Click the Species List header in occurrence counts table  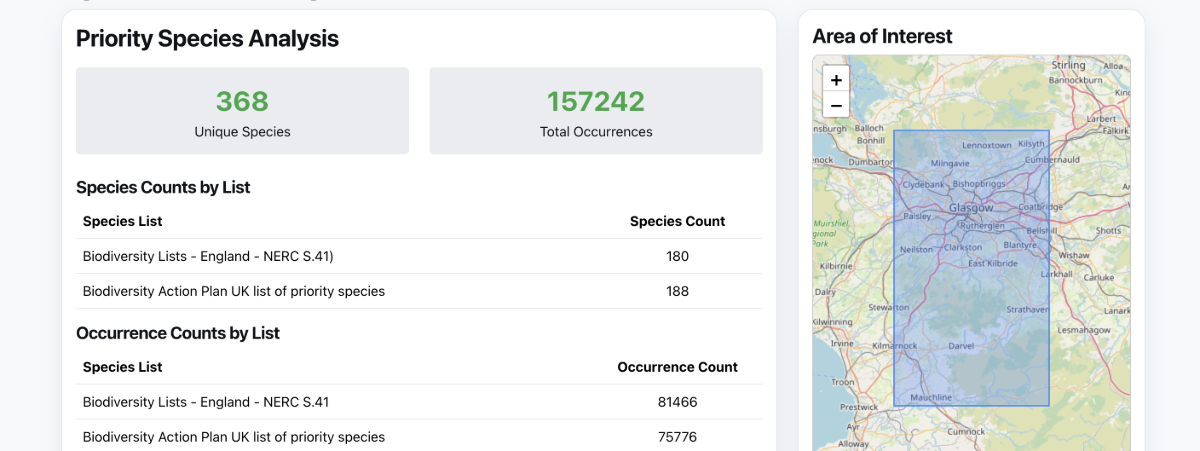tap(122, 367)
